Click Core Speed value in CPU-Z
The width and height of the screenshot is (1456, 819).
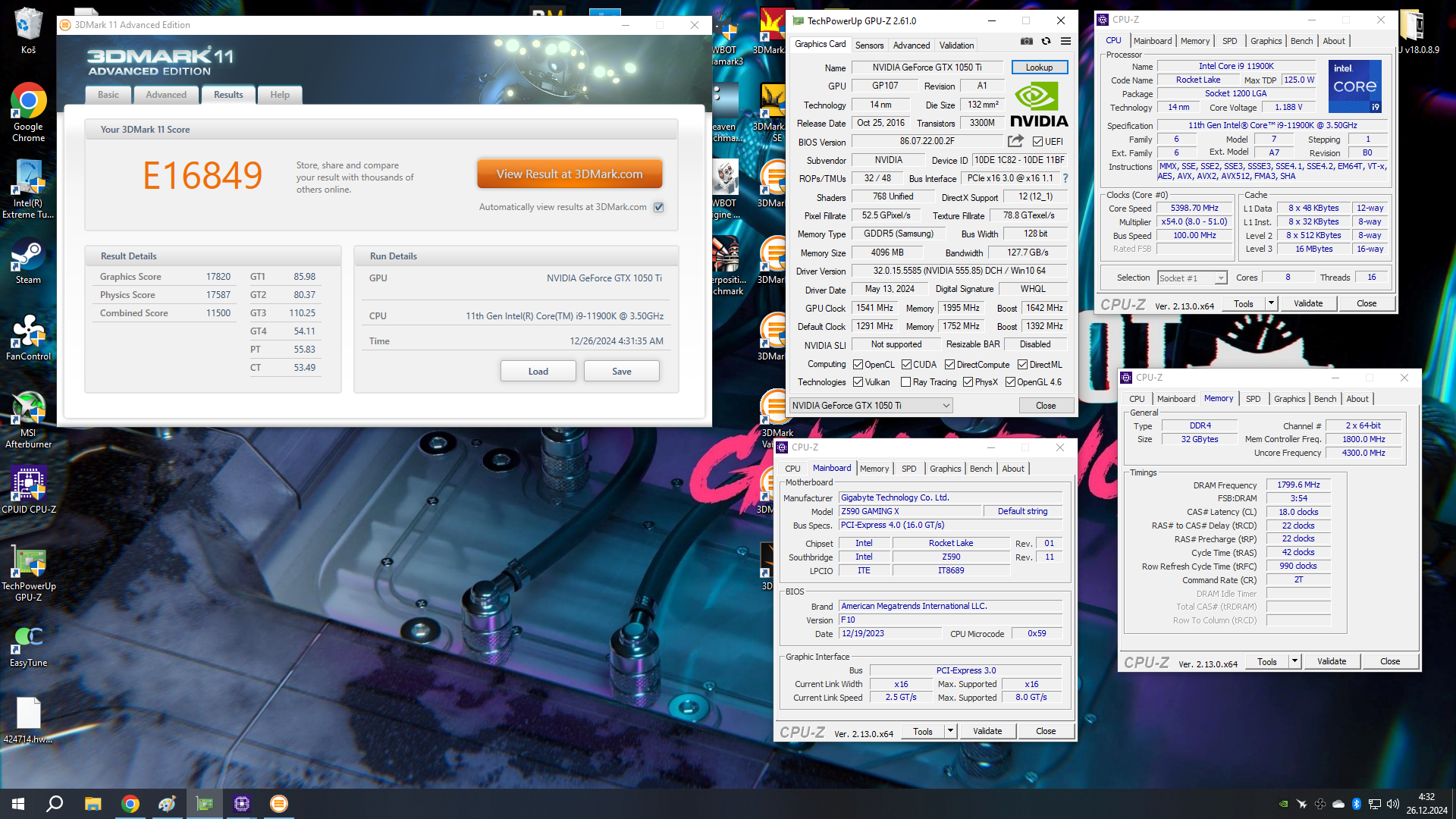tap(1194, 208)
